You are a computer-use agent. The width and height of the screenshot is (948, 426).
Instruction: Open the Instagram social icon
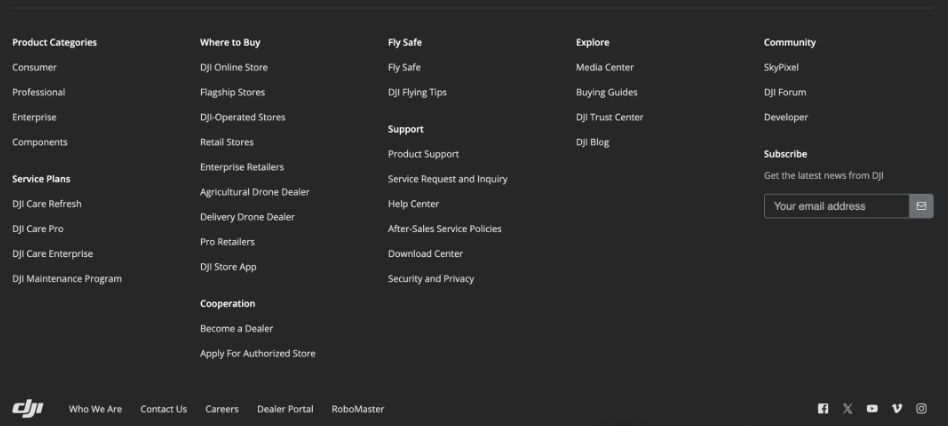pyautogui.click(x=921, y=409)
